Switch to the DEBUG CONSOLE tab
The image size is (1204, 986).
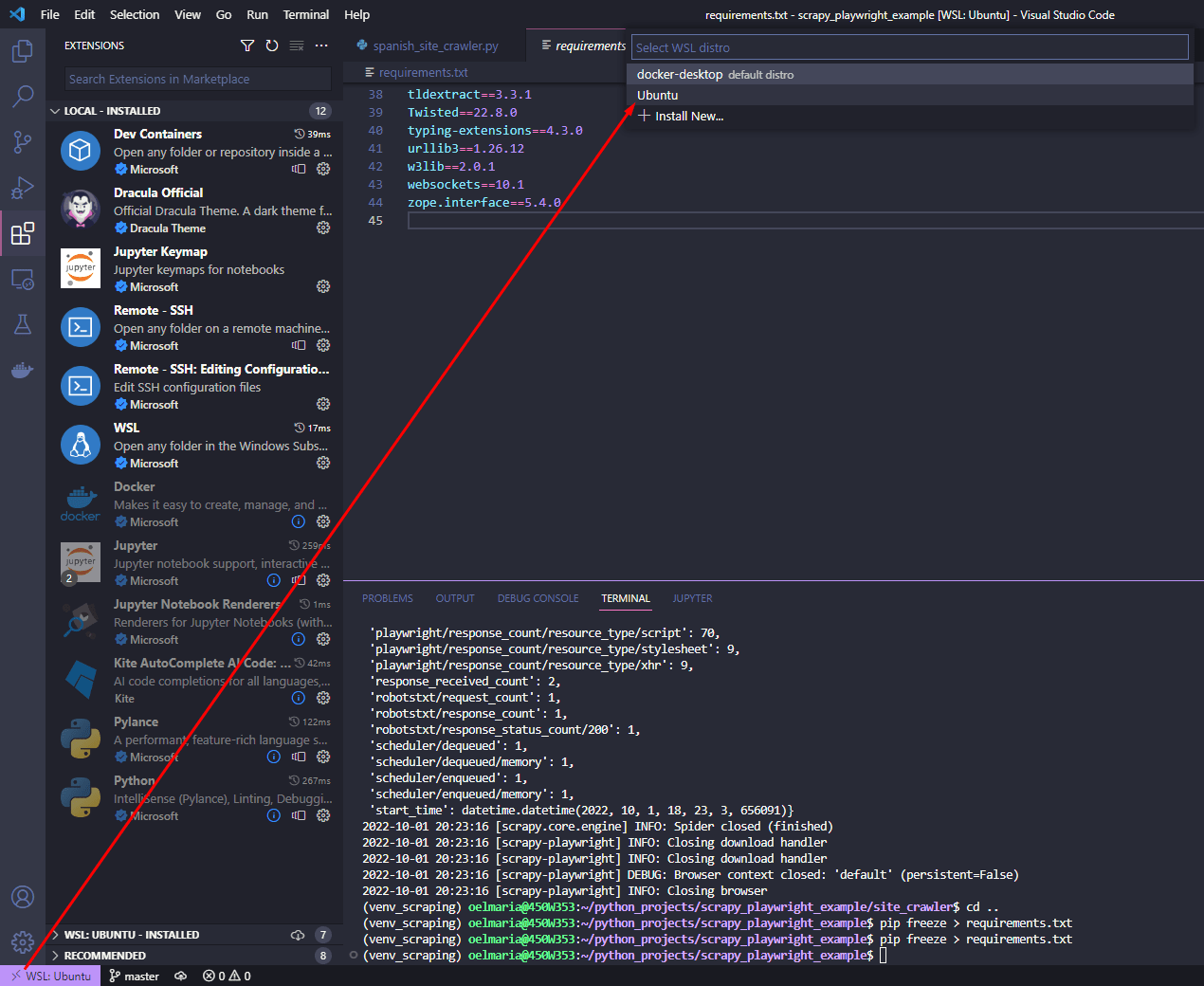[538, 598]
